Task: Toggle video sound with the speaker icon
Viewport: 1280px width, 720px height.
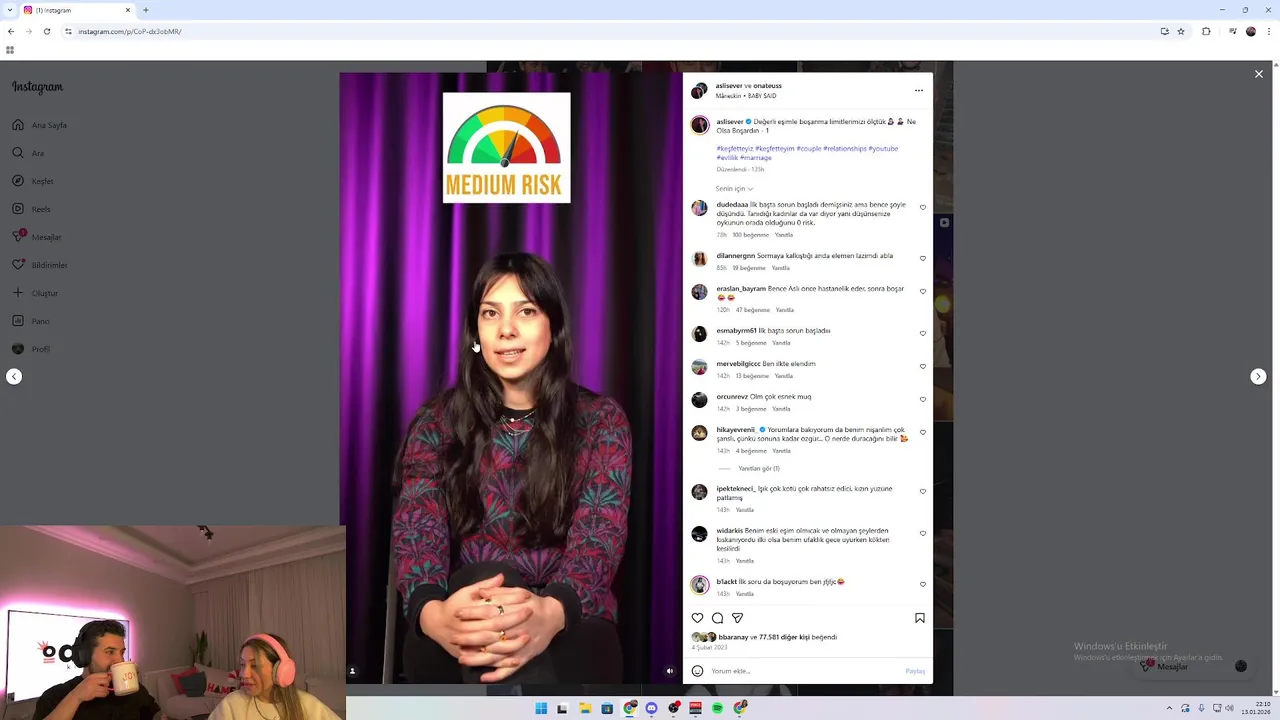Action: 670,671
